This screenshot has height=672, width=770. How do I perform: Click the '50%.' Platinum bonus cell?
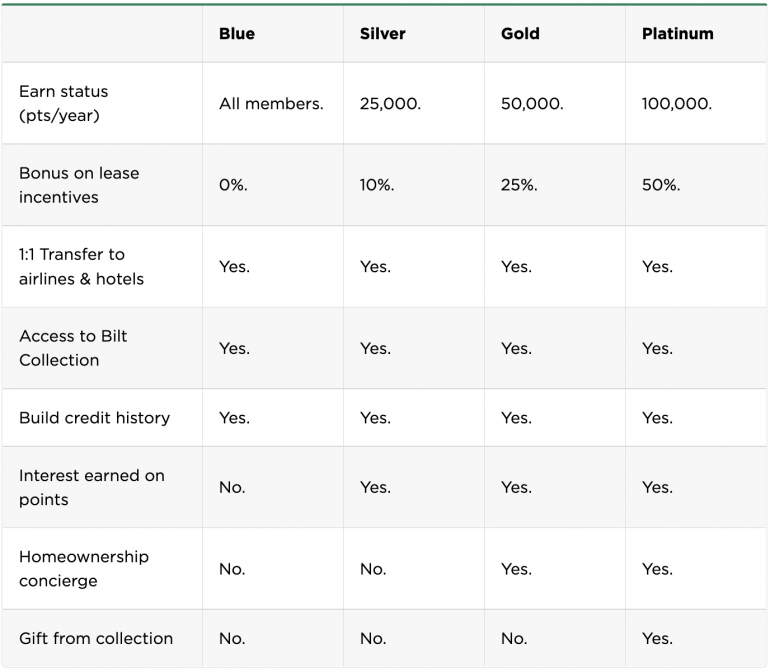661,185
